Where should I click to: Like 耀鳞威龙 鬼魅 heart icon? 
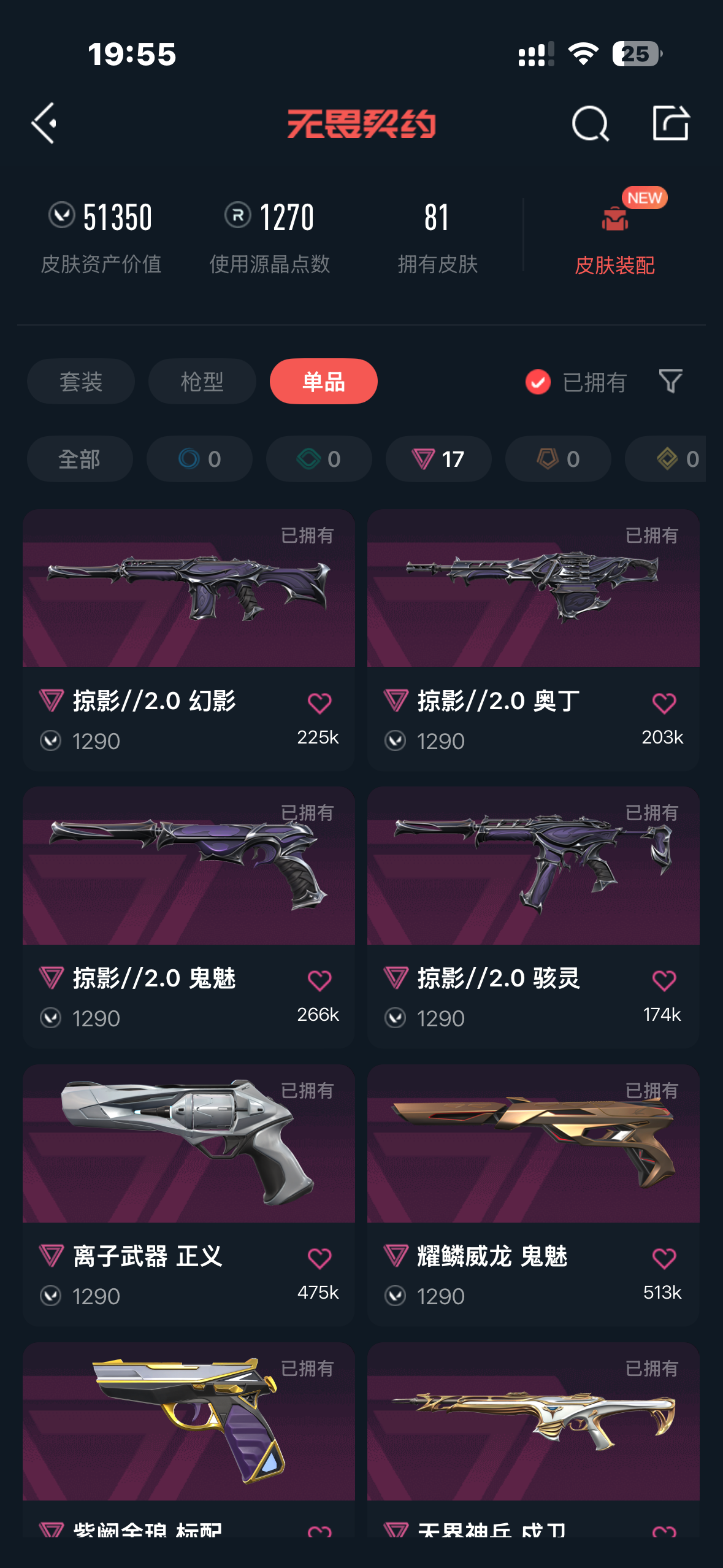664,1259
